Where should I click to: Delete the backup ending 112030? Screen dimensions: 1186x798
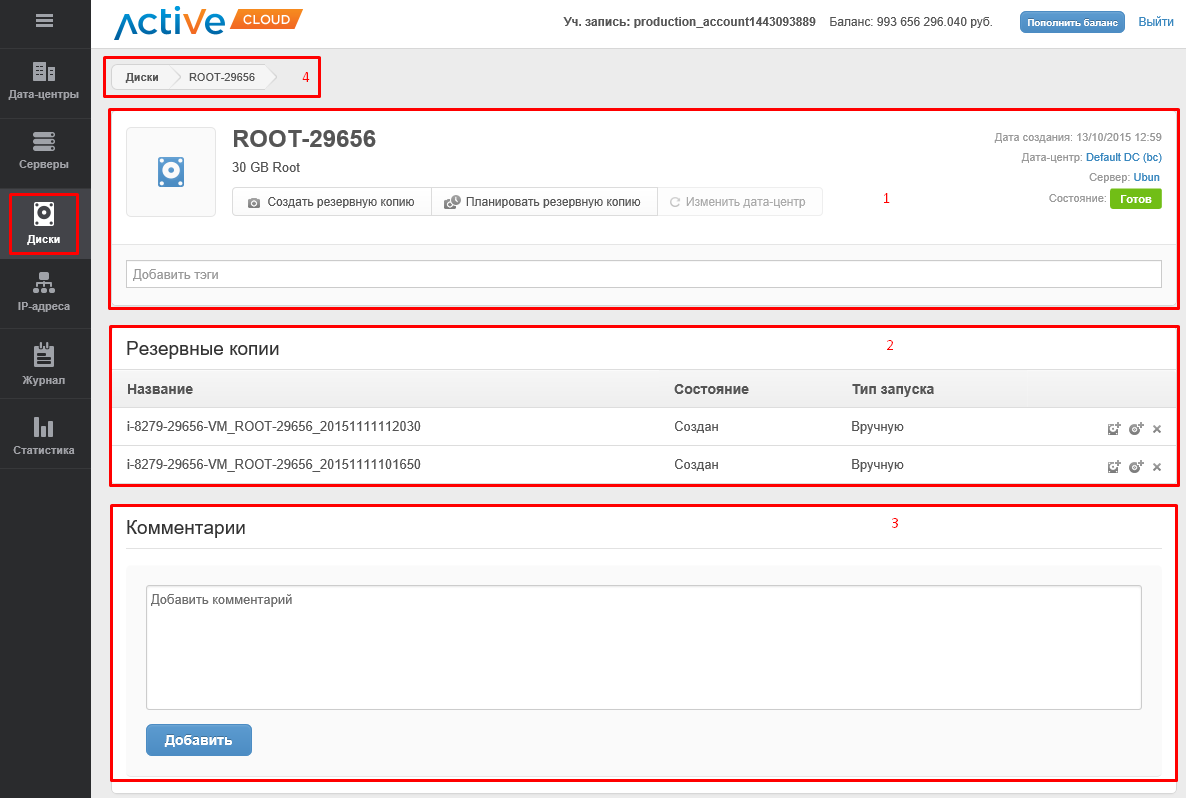(x=1157, y=429)
